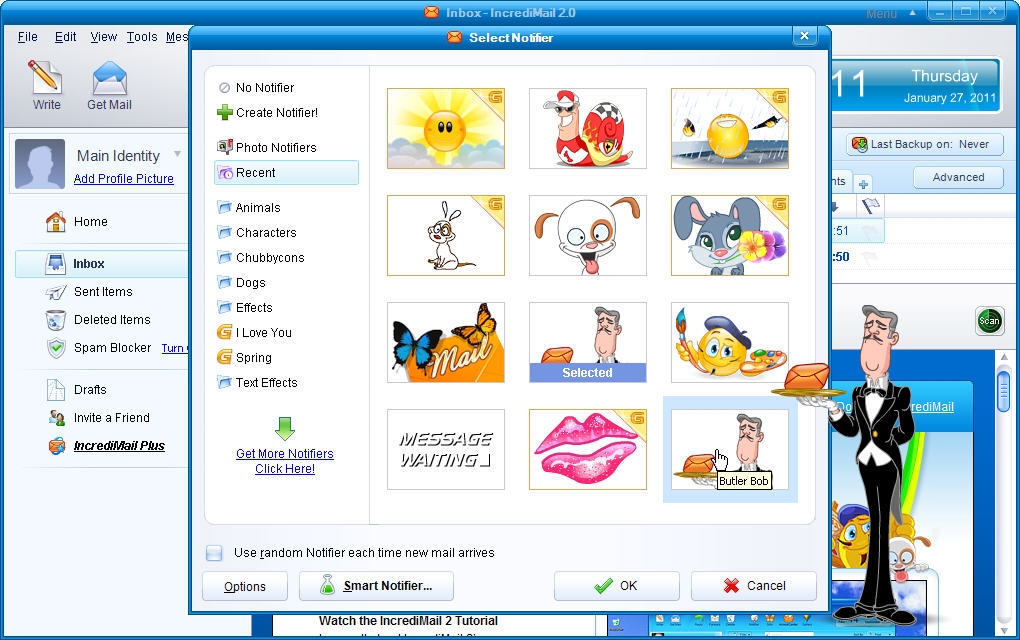Follow the Get More Notifiers link

(x=285, y=461)
